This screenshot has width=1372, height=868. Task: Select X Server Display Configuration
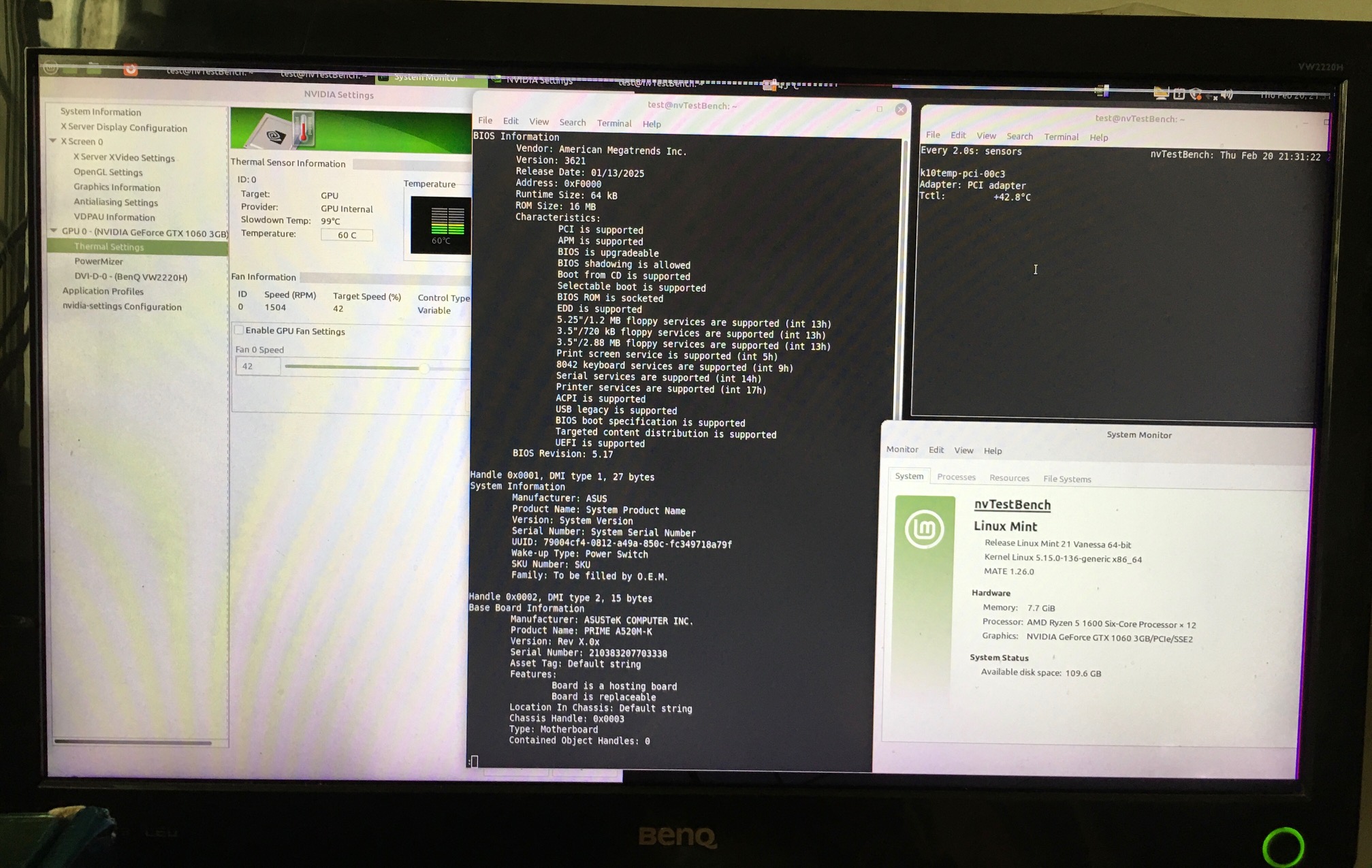coord(123,127)
